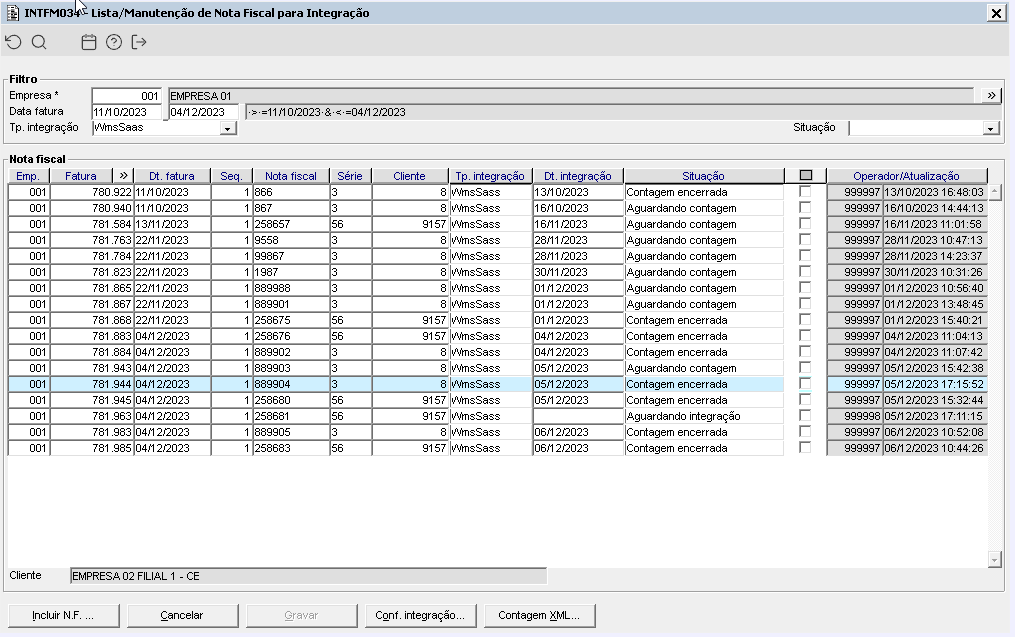Click the Cliente column header
Screen dimensions: 1015x637
pos(409,176)
